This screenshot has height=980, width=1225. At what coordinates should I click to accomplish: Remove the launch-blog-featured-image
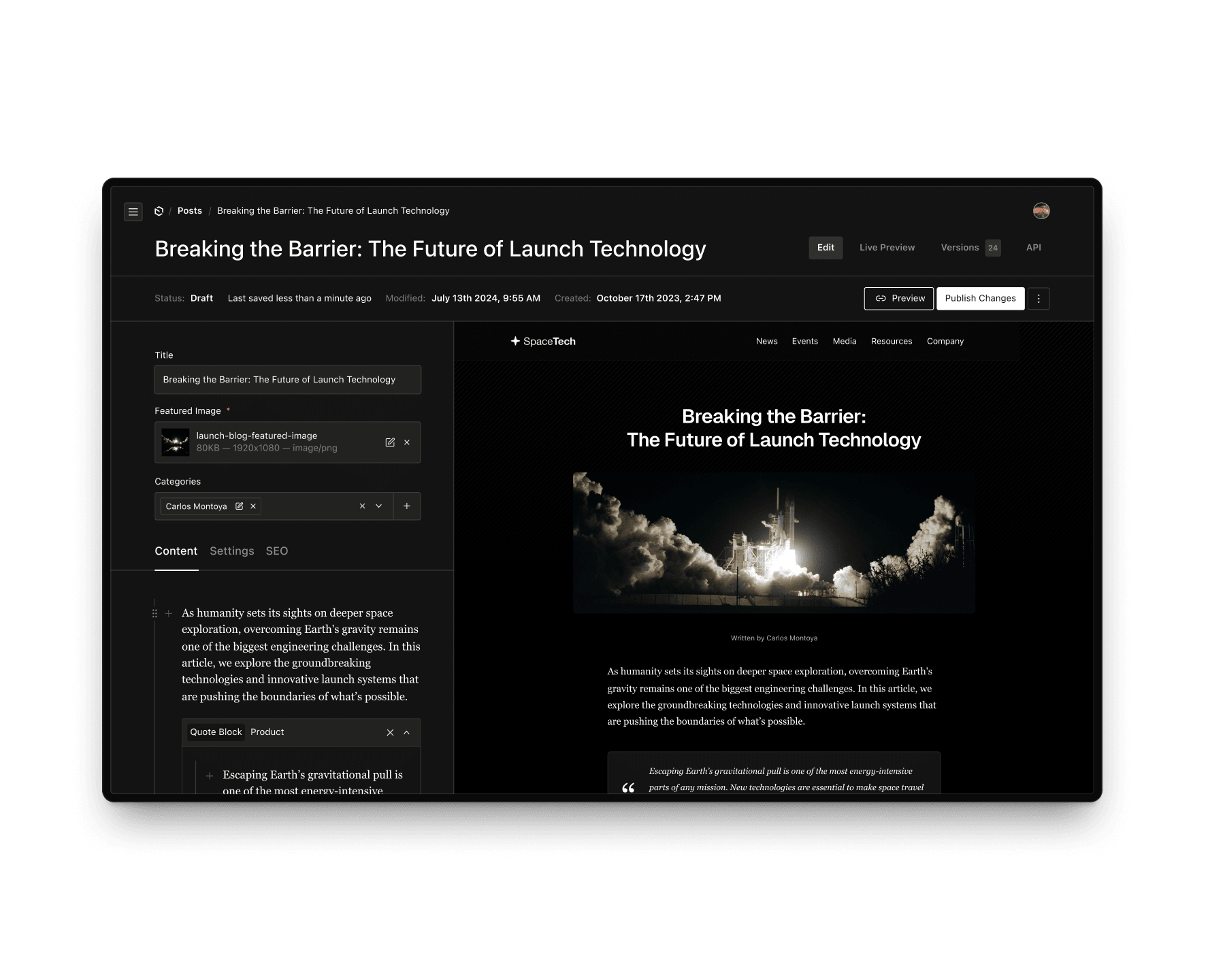click(407, 442)
